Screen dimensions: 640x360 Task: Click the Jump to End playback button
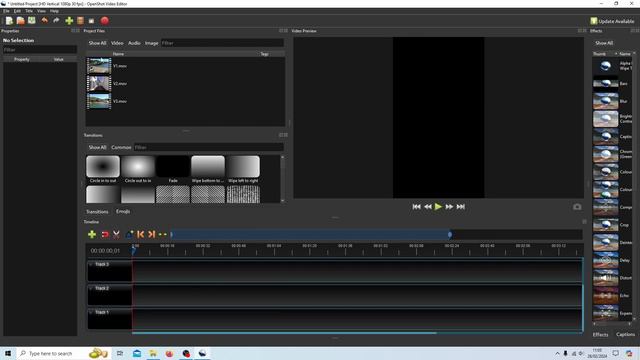(x=460, y=207)
